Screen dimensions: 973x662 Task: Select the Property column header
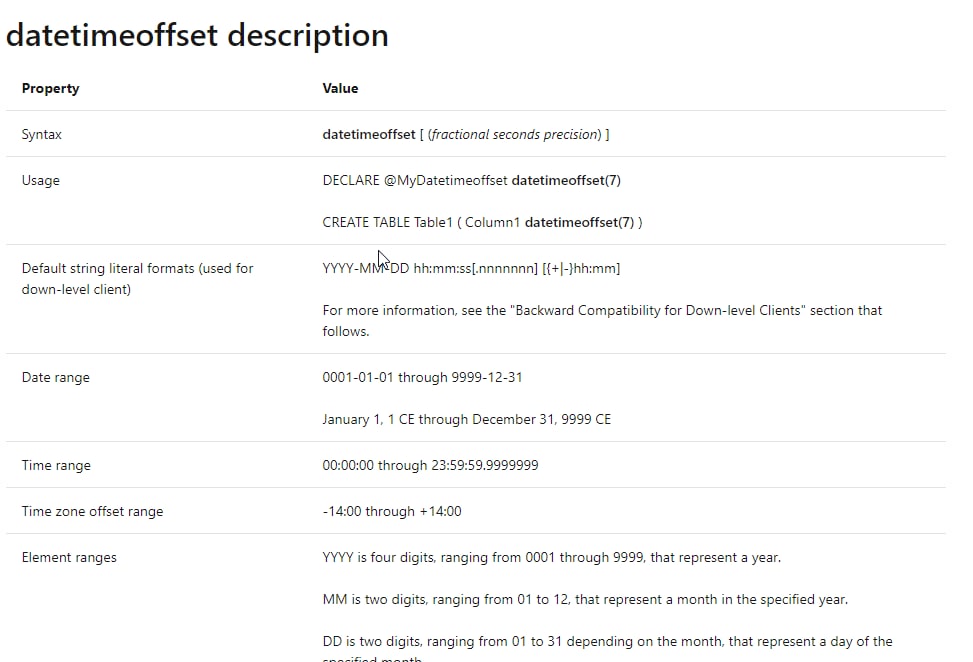coord(50,88)
